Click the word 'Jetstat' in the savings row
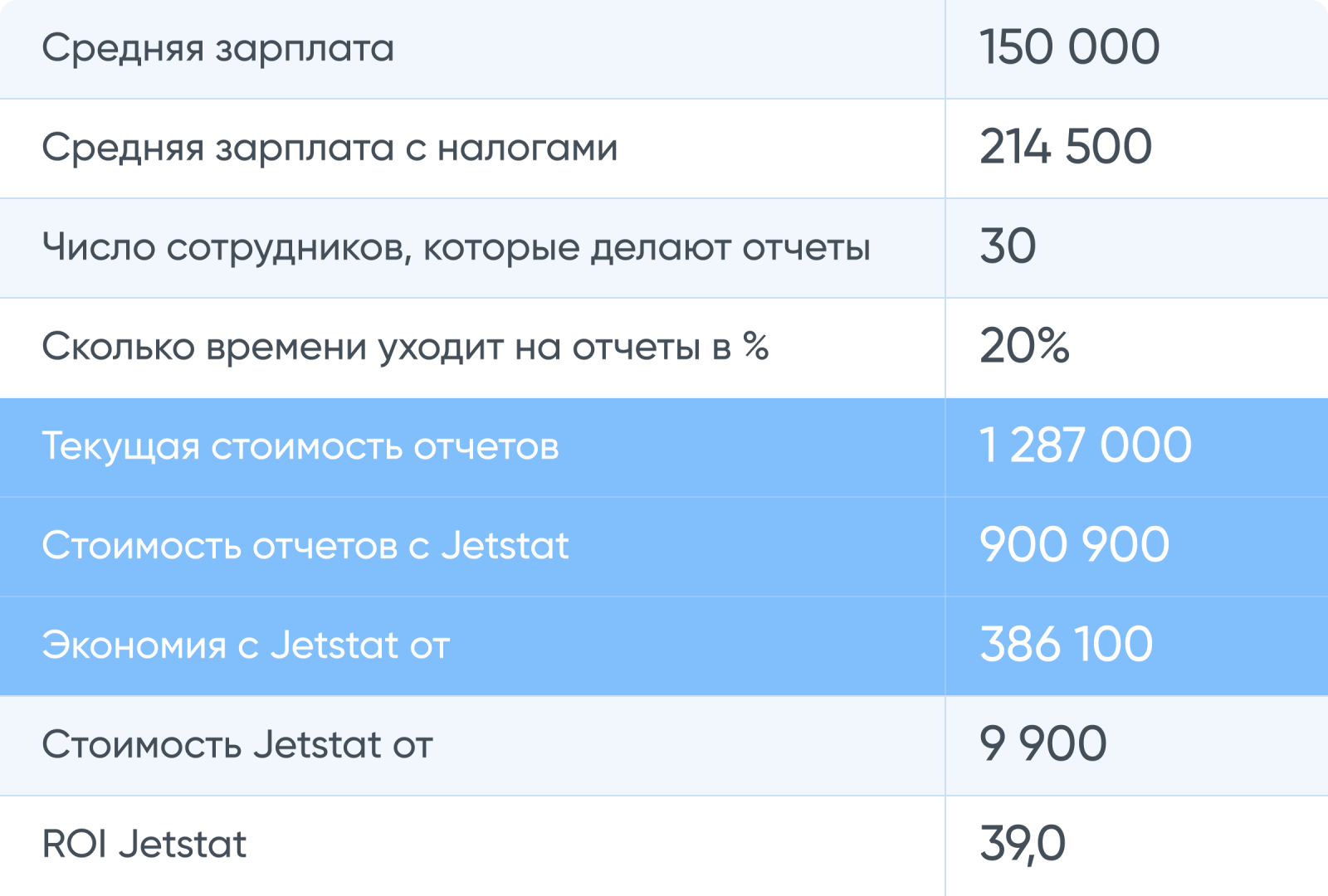Screen dimensions: 1328x896 [334, 645]
